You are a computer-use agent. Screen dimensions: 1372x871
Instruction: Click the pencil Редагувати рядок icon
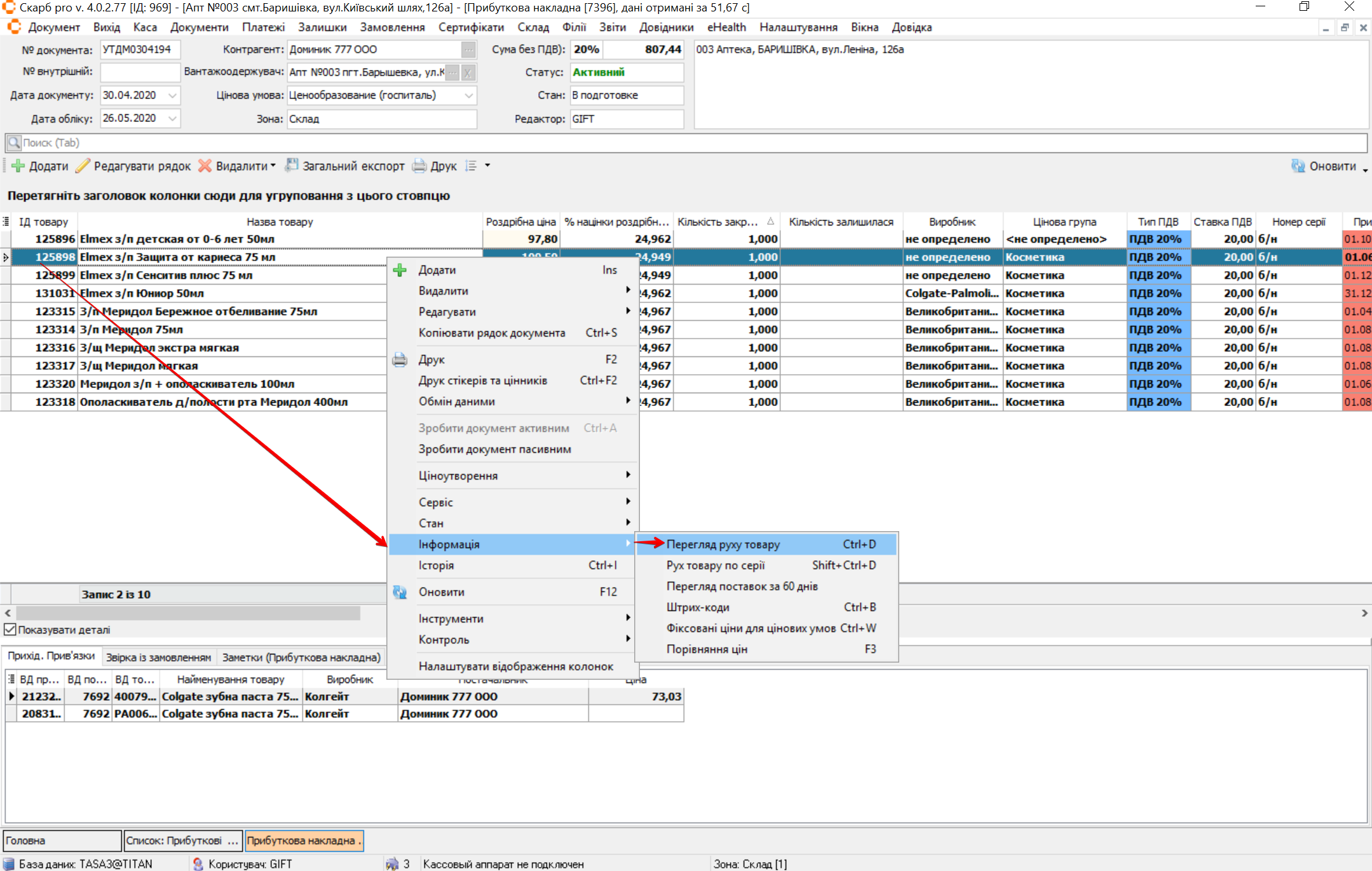pos(83,166)
